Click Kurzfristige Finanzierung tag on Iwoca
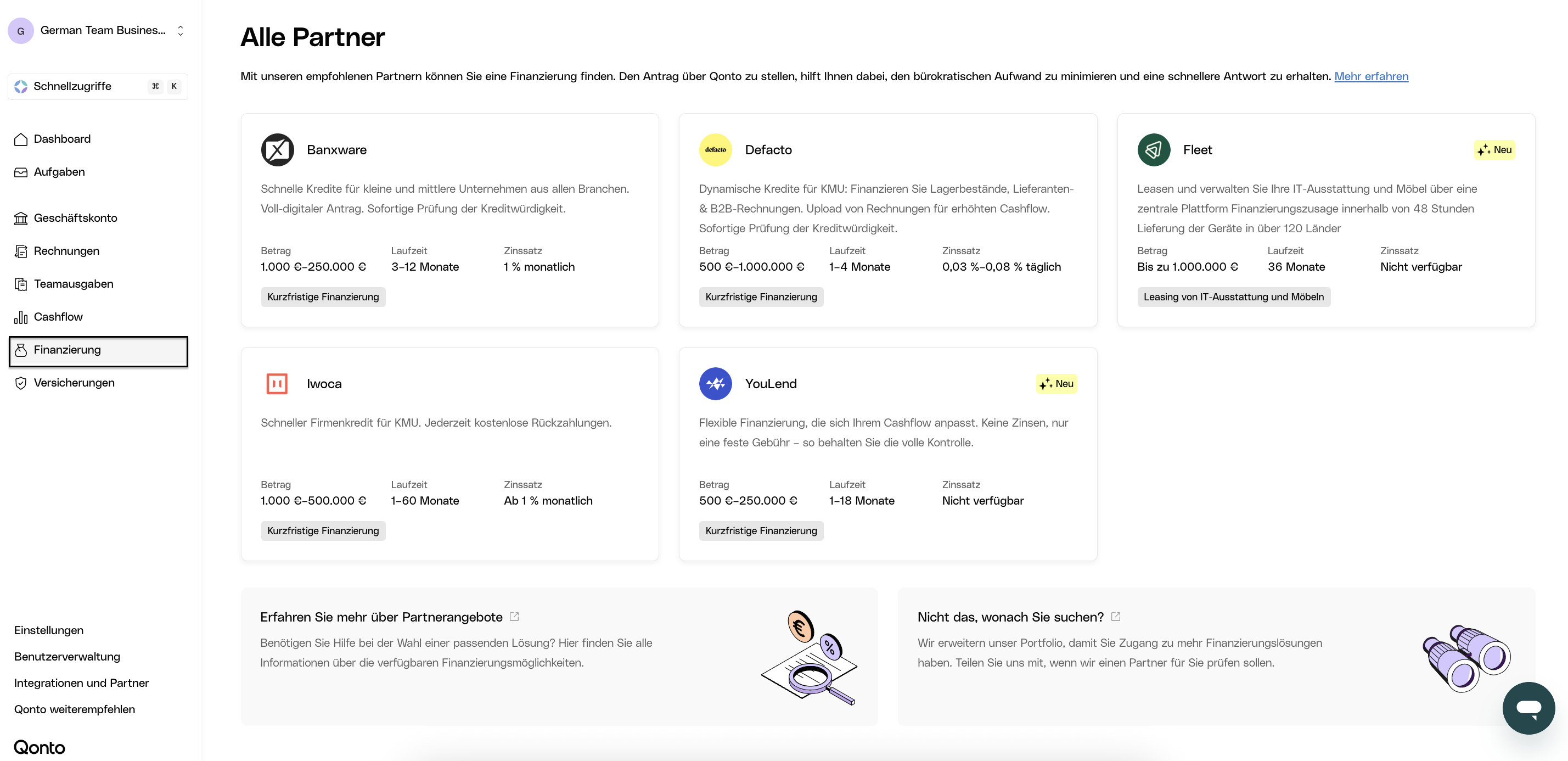1568x761 pixels. click(x=323, y=531)
